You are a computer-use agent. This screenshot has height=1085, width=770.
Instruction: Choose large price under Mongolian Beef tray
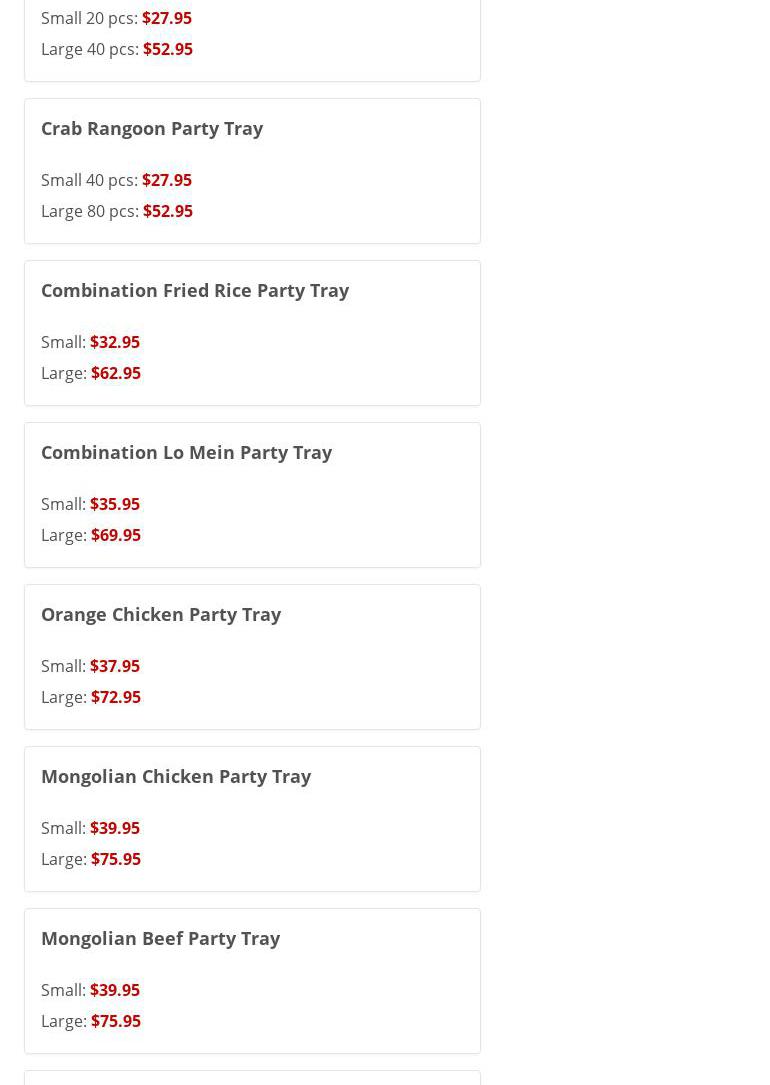pos(116,1021)
